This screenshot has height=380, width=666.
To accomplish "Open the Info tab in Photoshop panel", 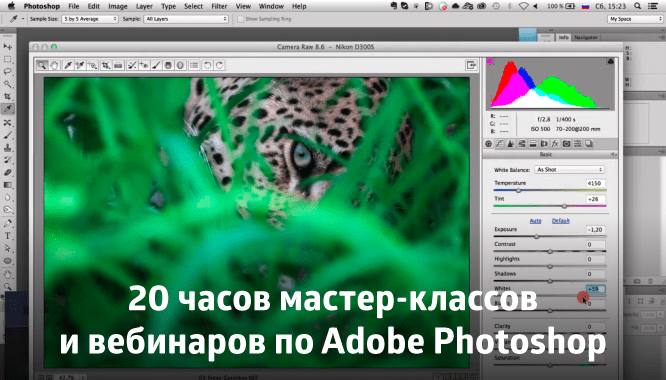I will (563, 37).
